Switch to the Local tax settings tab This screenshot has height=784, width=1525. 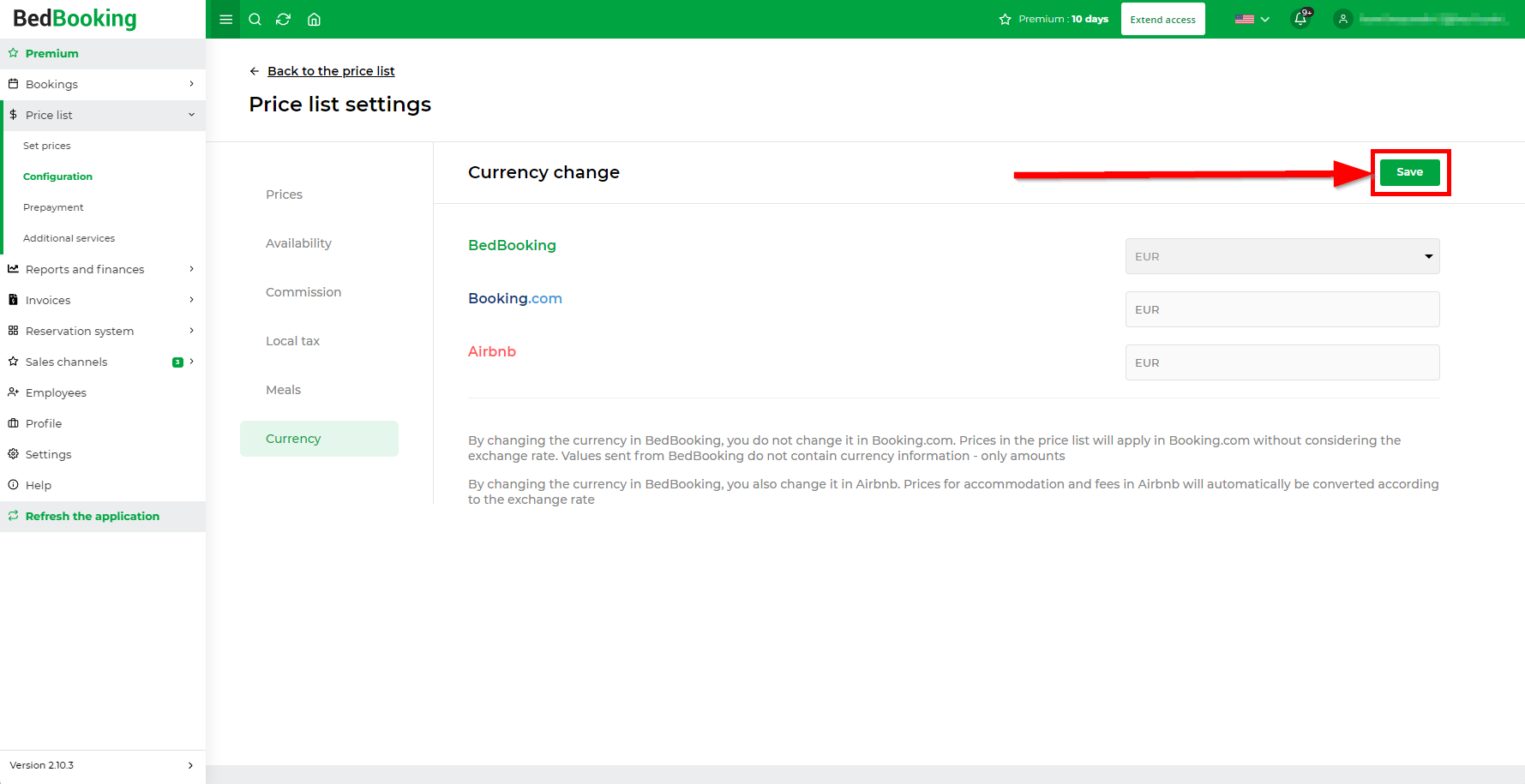(292, 341)
